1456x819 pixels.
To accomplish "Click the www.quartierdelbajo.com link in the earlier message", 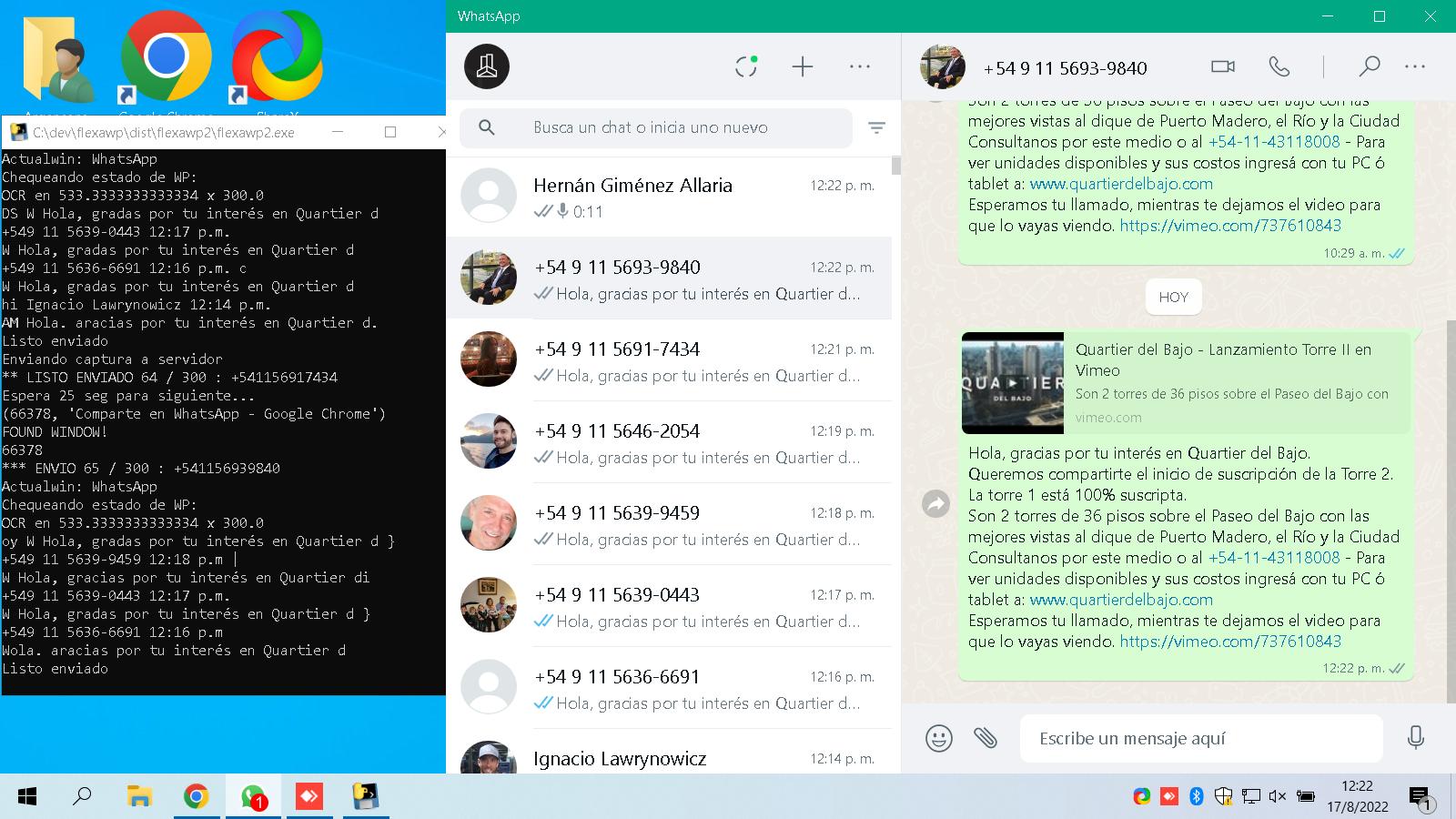I will pos(1121,184).
